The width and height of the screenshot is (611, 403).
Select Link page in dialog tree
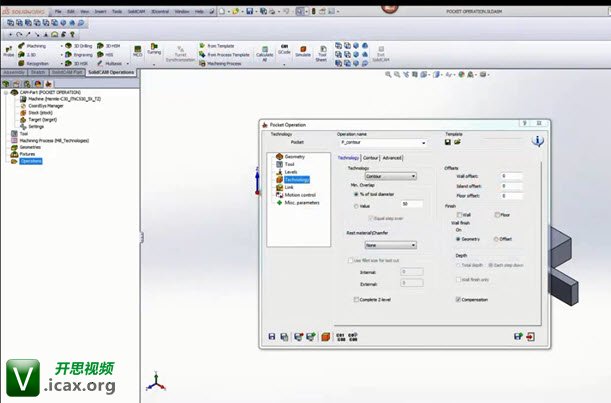289,187
